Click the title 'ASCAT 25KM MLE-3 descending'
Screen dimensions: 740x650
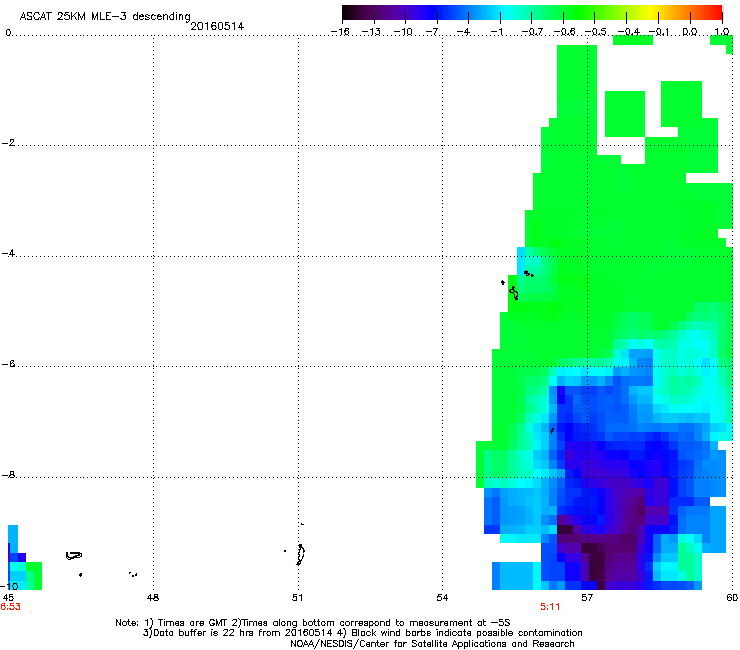click(x=105, y=17)
